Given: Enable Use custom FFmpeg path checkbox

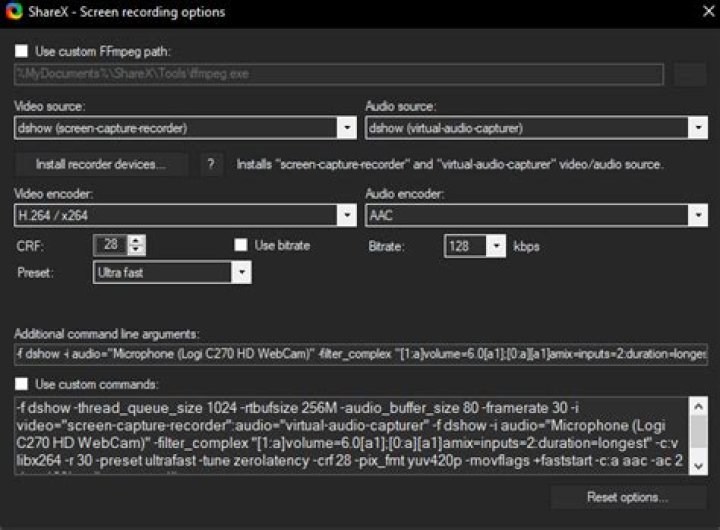Looking at the screenshot, I should pos(22,51).
